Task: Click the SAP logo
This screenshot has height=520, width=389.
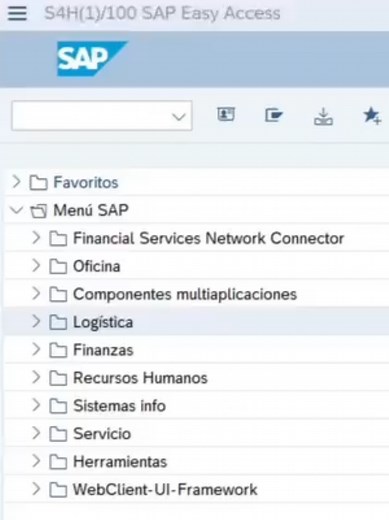Action: click(x=92, y=59)
